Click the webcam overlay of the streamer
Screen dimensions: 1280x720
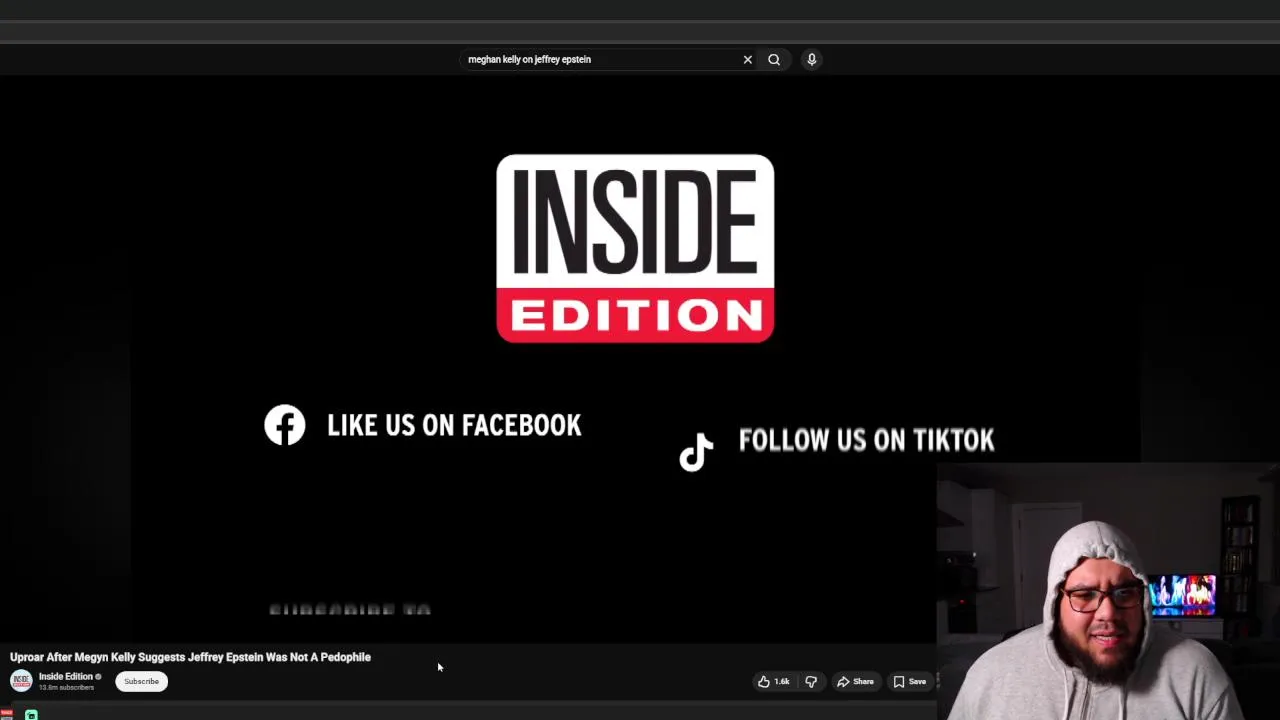tap(1108, 591)
